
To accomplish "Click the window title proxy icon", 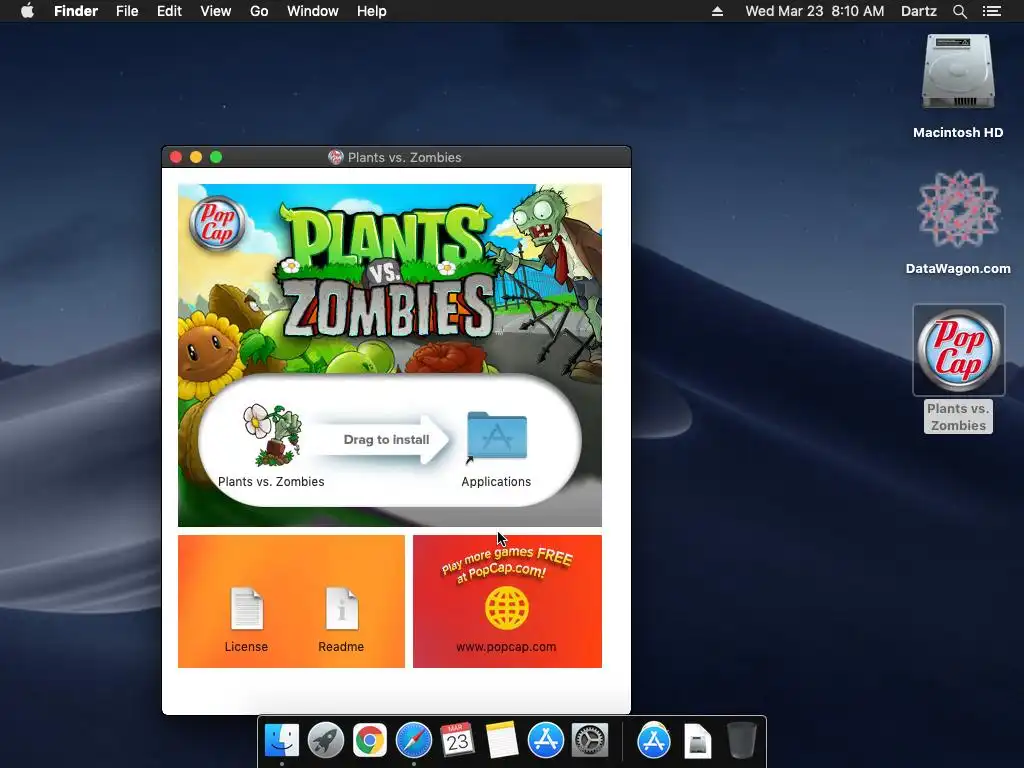I will click(336, 157).
